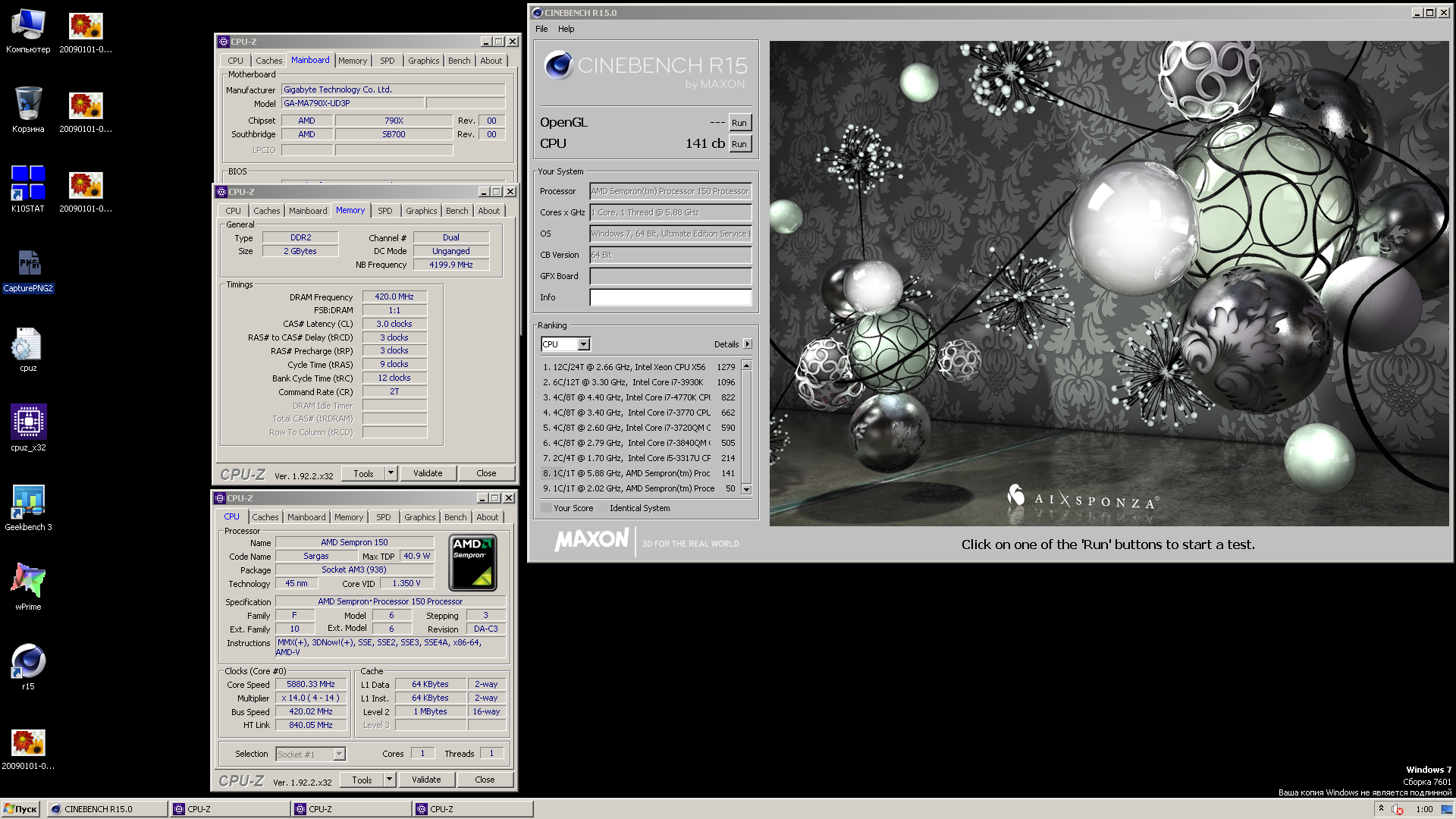Click Validate in the bottom CPU-Z window
1456x819 pixels.
pyautogui.click(x=426, y=780)
